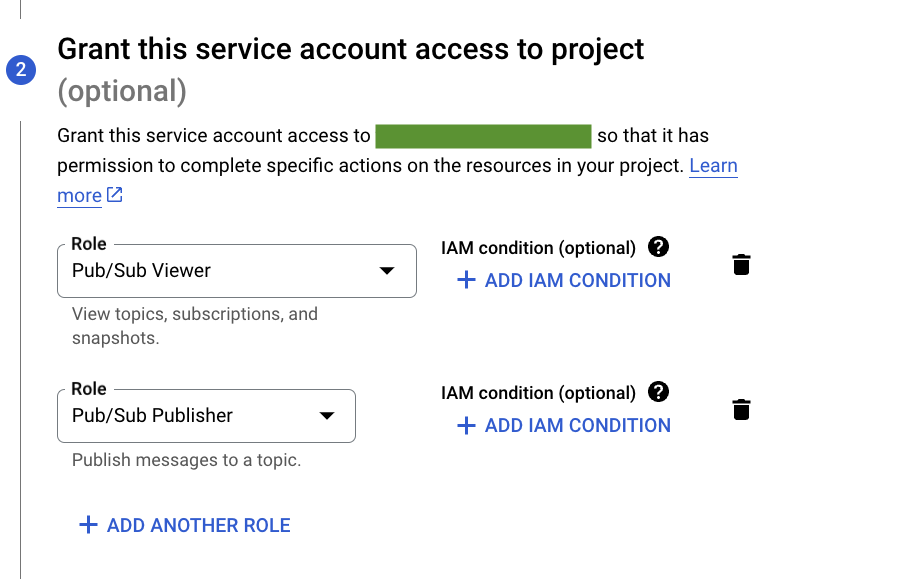Add IAM condition for the Pub/Sub Publisher role

coord(577,426)
